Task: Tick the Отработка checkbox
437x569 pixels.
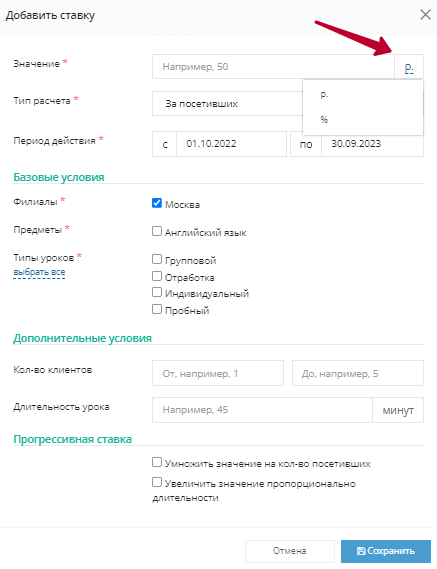Action: (157, 276)
